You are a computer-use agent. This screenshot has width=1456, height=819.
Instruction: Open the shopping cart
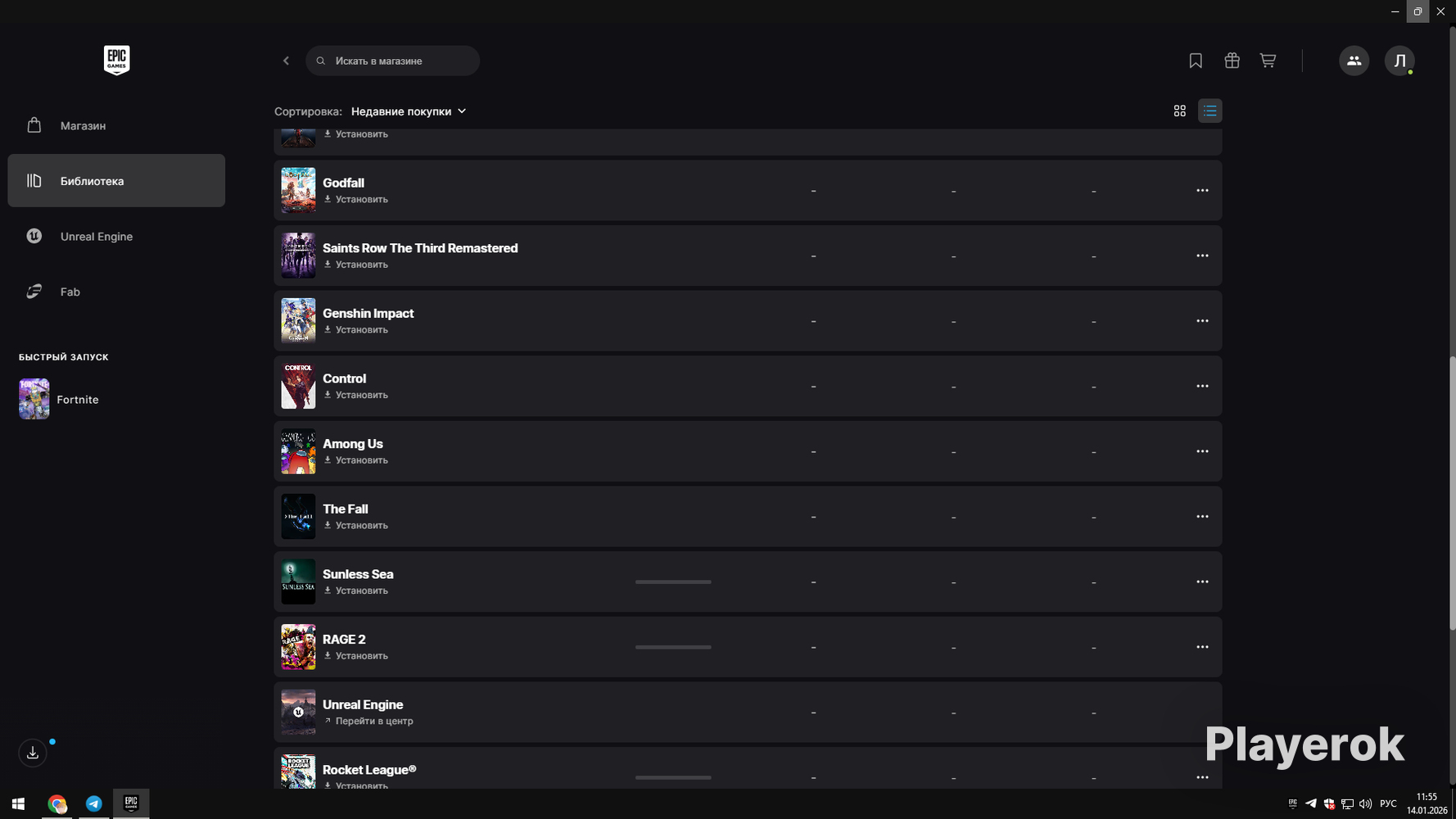(x=1268, y=61)
